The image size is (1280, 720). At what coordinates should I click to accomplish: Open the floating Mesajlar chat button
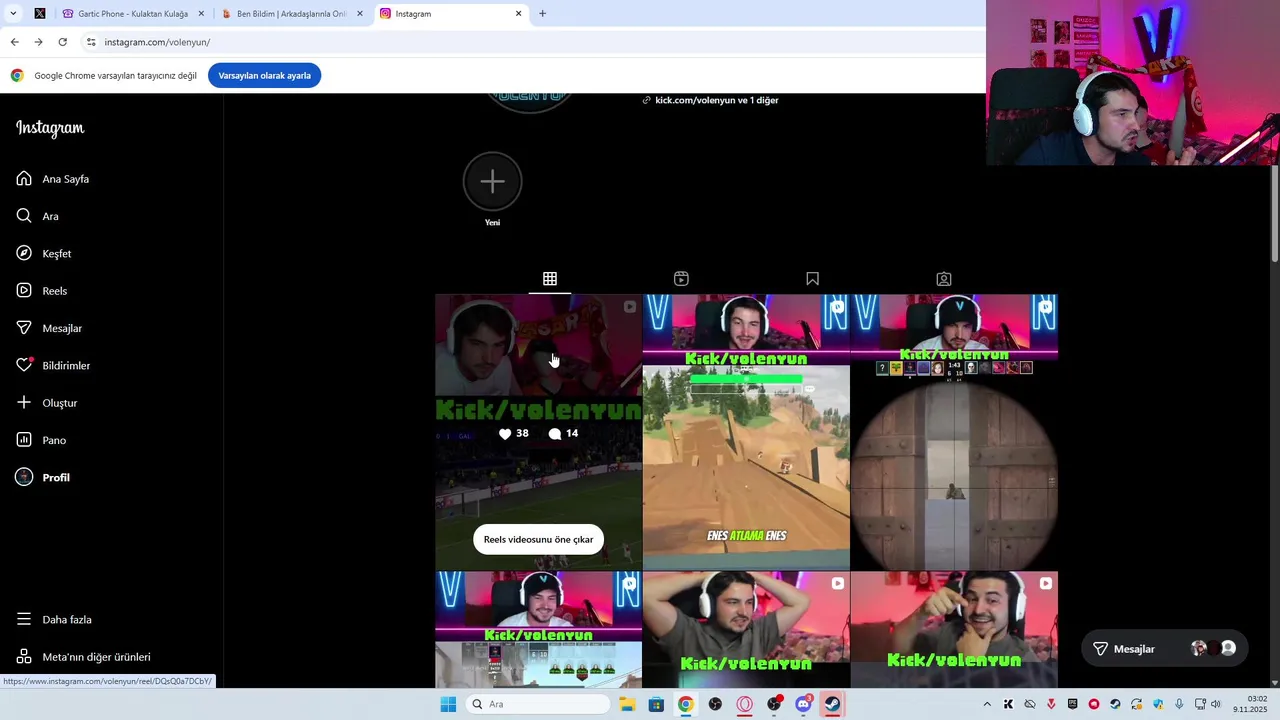[1165, 649]
